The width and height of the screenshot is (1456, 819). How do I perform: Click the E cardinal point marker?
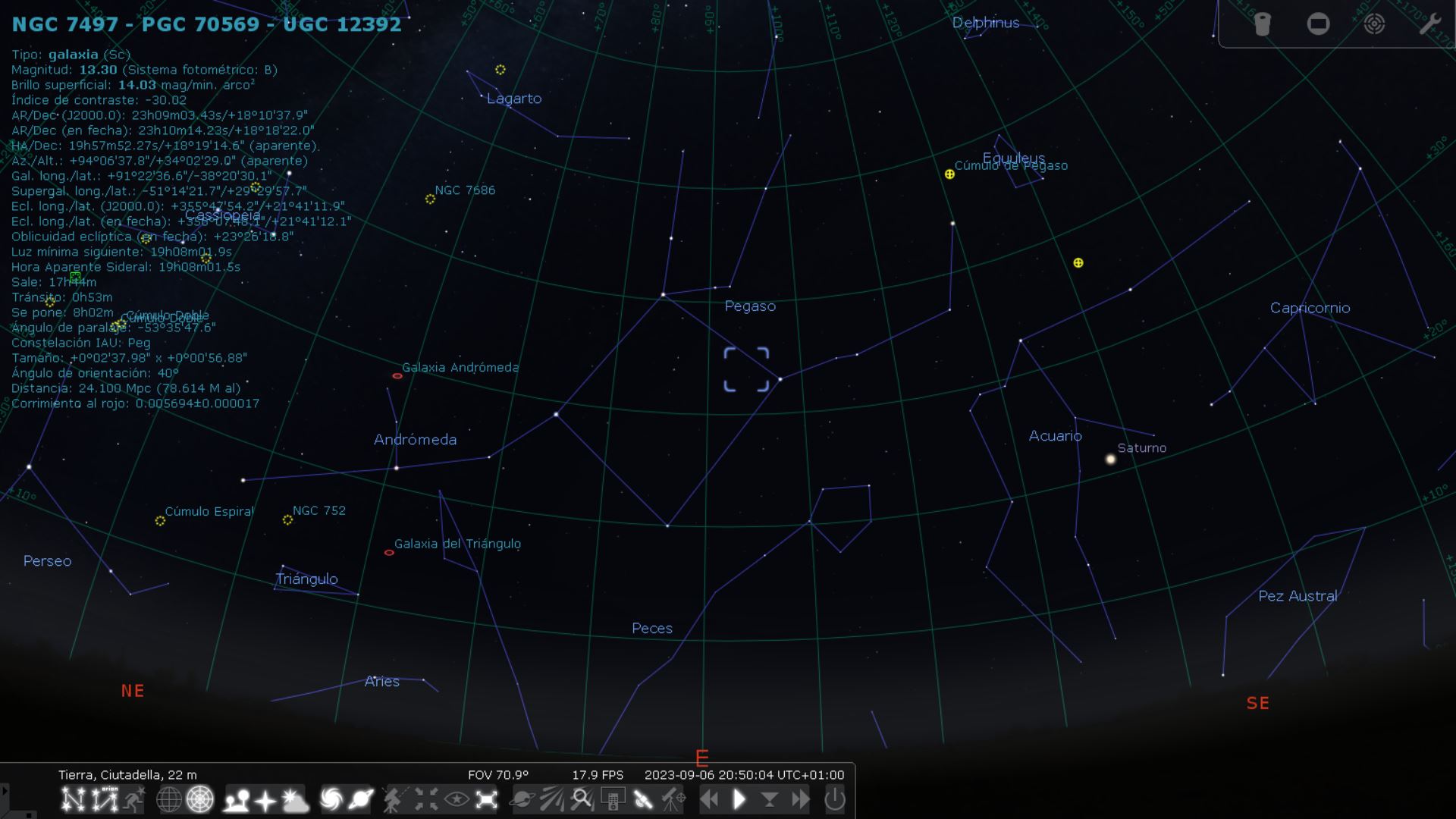[702, 758]
